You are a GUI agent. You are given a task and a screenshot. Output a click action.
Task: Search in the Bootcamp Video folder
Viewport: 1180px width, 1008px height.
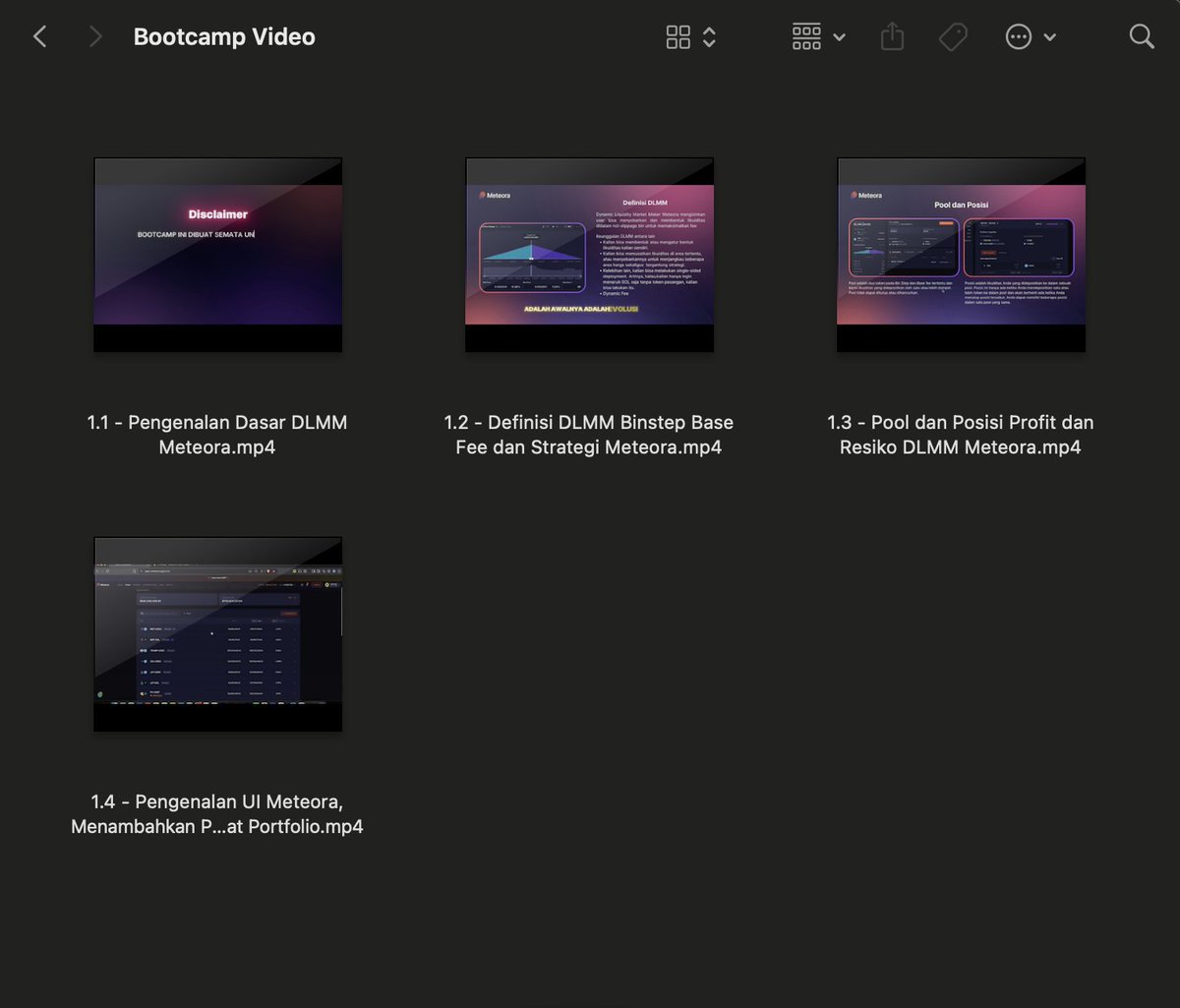(x=1142, y=37)
